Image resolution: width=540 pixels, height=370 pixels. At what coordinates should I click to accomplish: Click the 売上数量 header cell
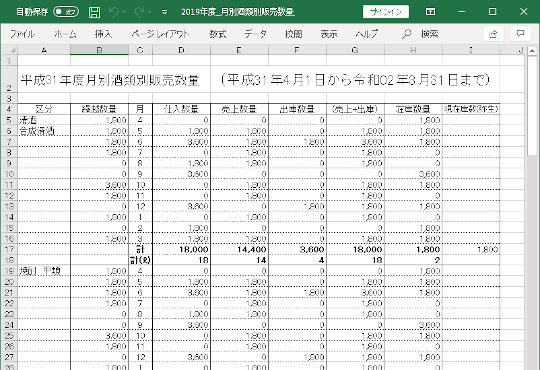click(x=239, y=109)
